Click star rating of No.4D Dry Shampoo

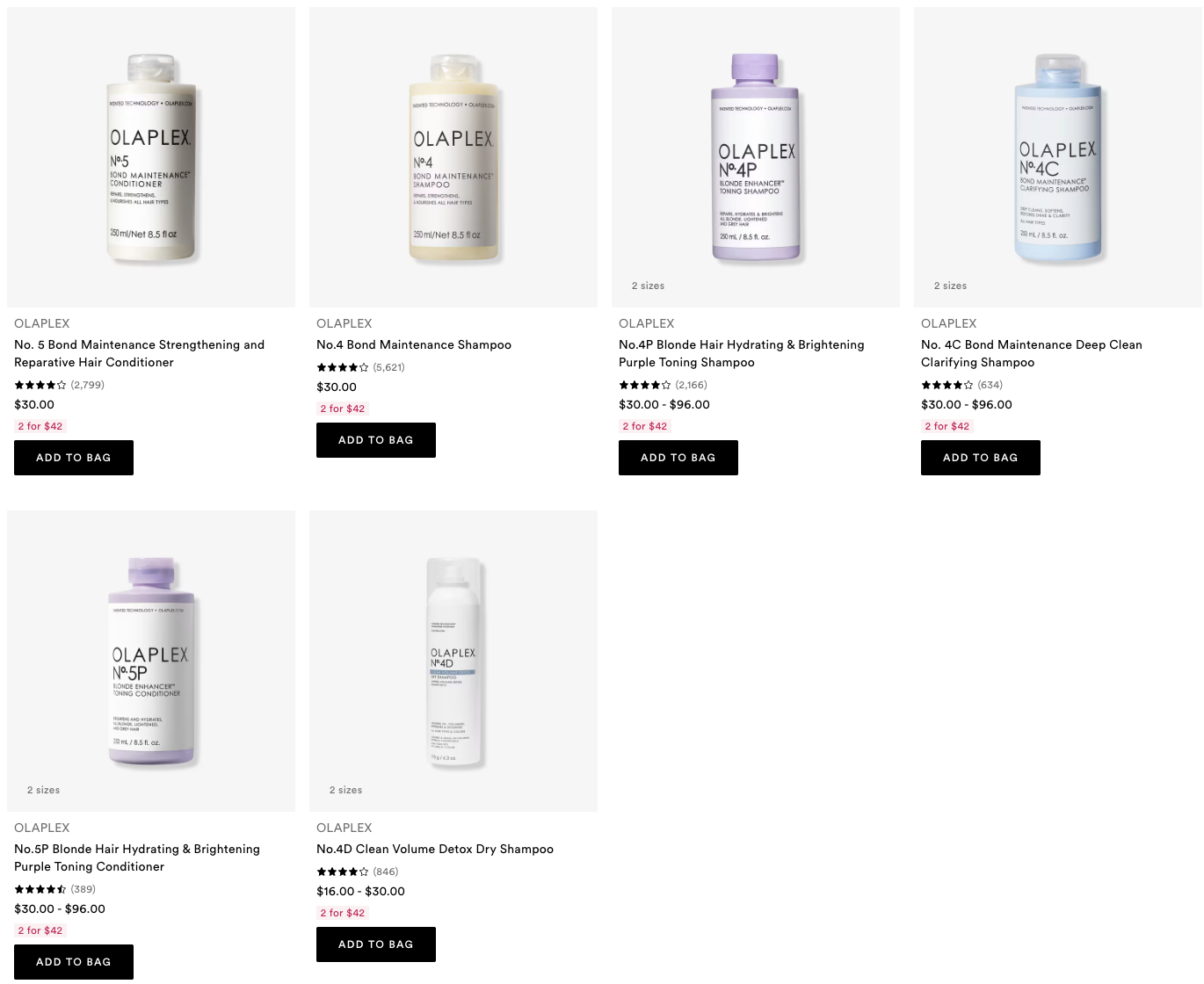[x=342, y=872]
